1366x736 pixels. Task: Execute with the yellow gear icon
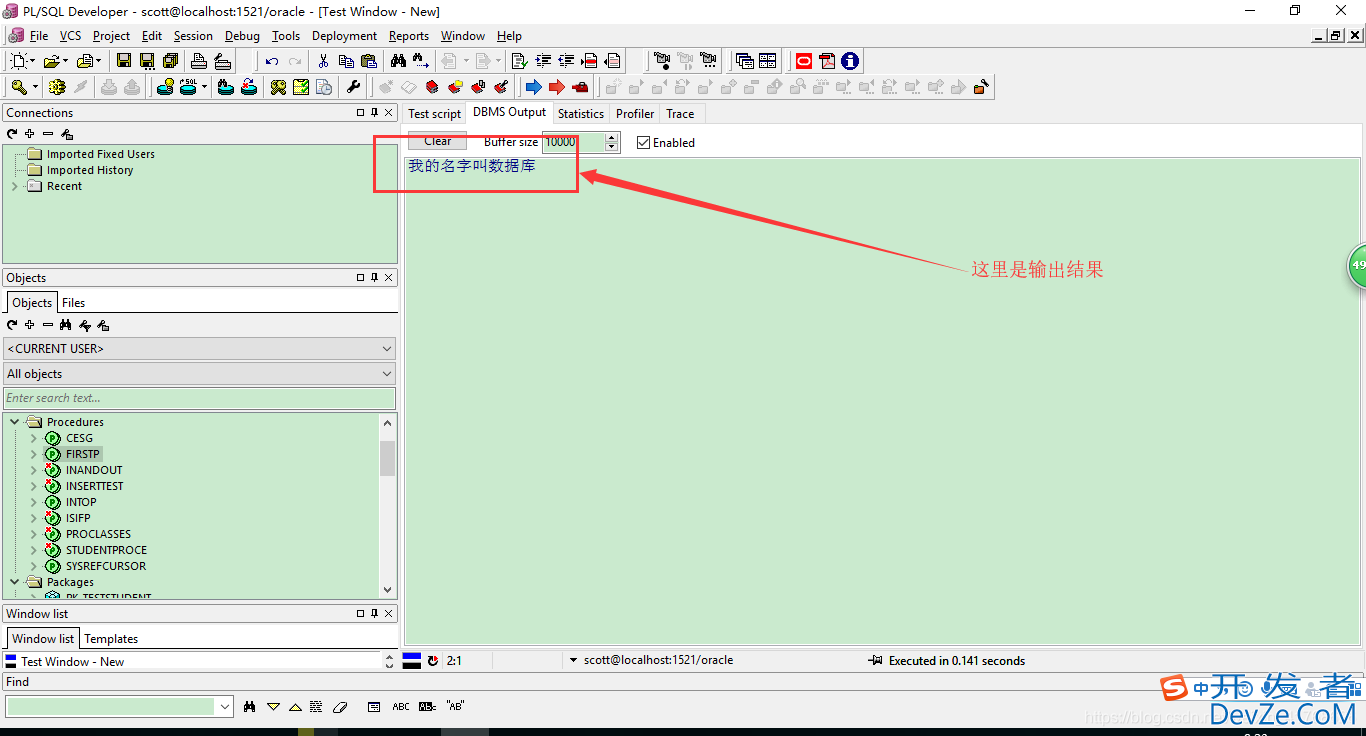[57, 87]
